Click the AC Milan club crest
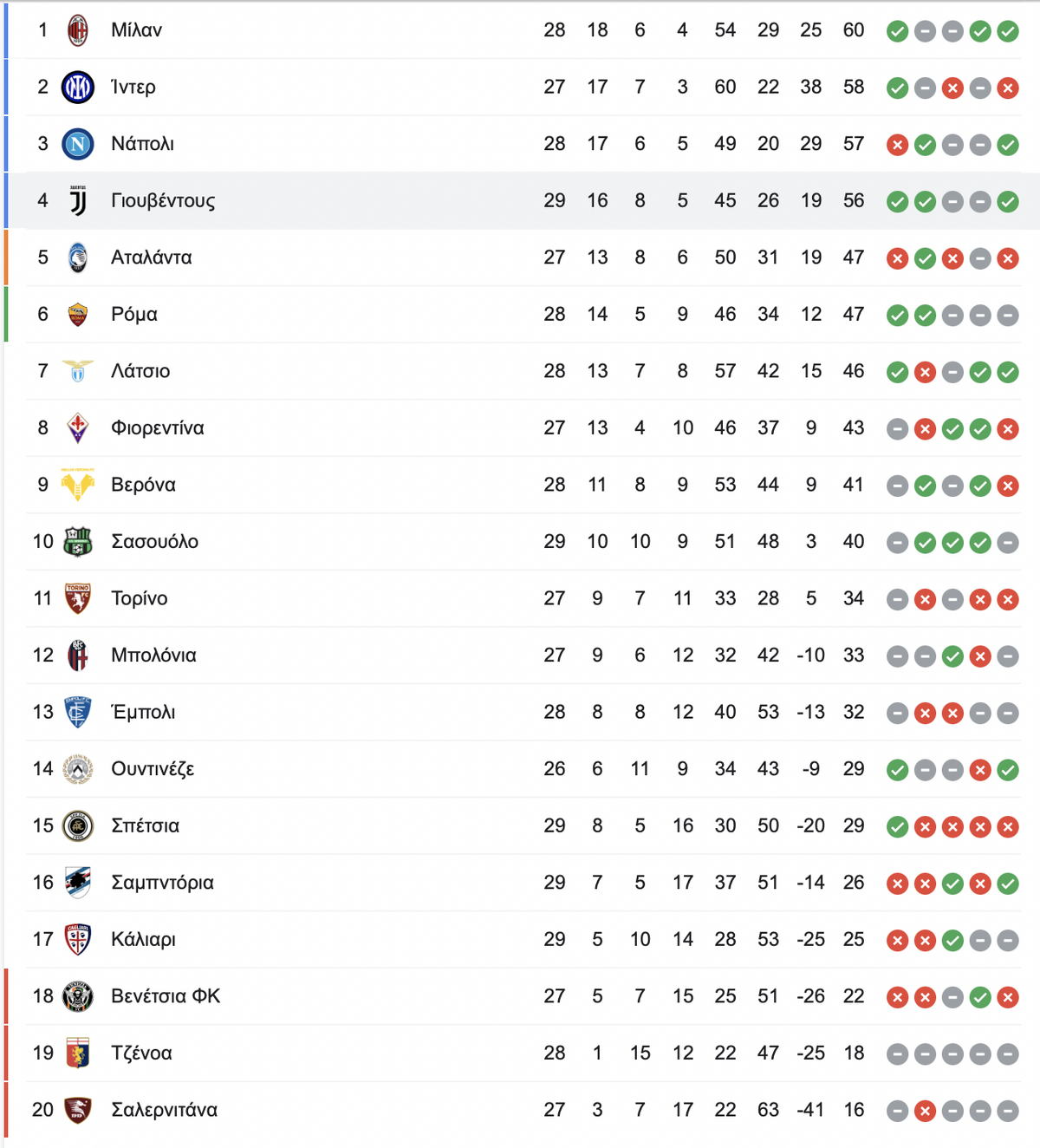 pyautogui.click(x=78, y=30)
